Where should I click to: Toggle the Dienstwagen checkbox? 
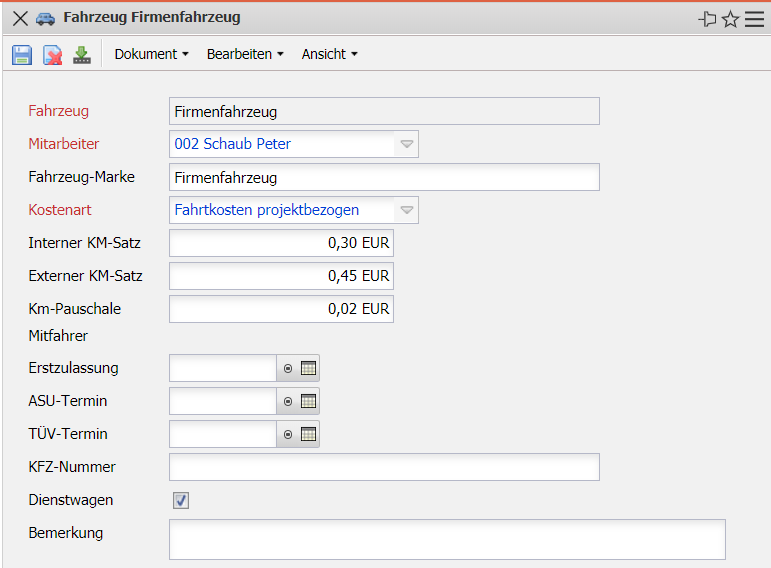coord(181,500)
